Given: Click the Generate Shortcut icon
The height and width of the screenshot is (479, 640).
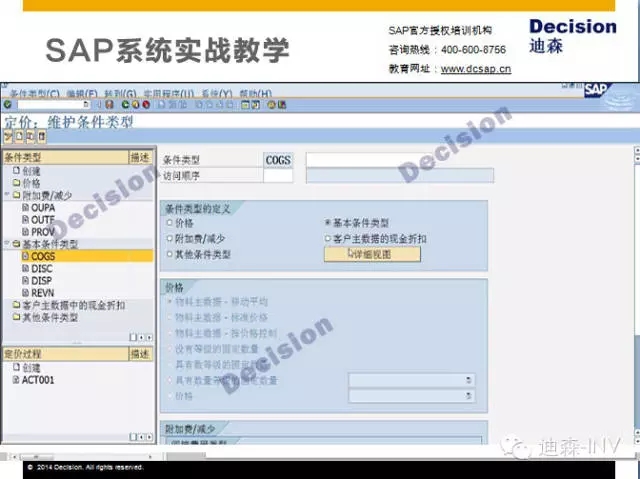Looking at the screenshot, I should [256, 105].
